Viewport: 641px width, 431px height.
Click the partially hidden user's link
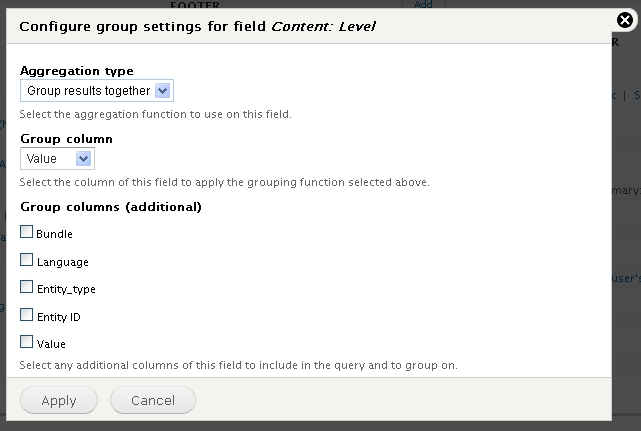pyautogui.click(x=626, y=278)
